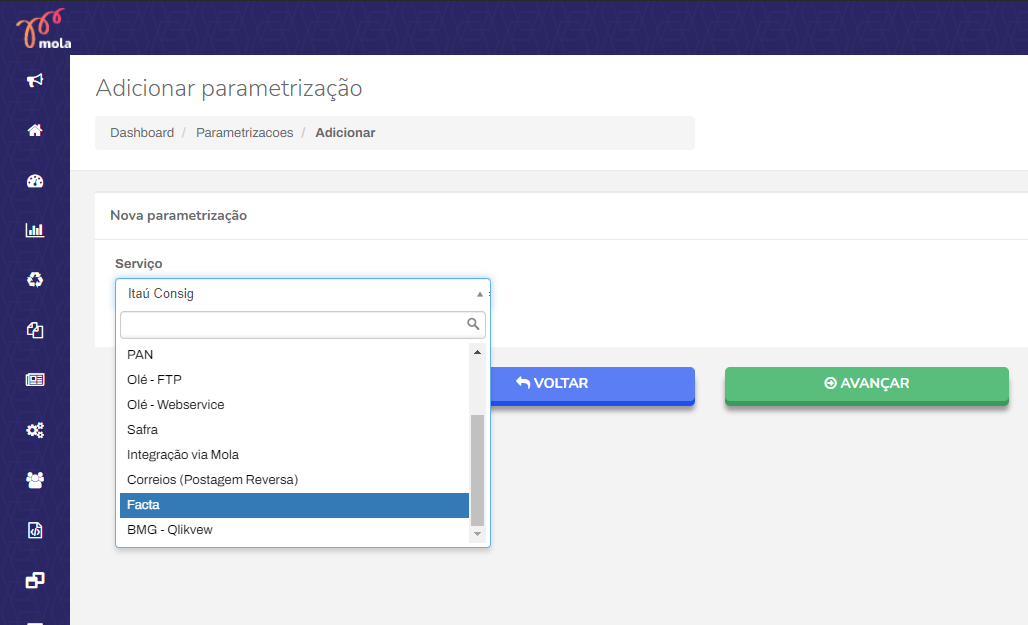Image resolution: width=1028 pixels, height=625 pixels.
Task: Select Correios (Postagem Reversa) option
Action: [294, 479]
